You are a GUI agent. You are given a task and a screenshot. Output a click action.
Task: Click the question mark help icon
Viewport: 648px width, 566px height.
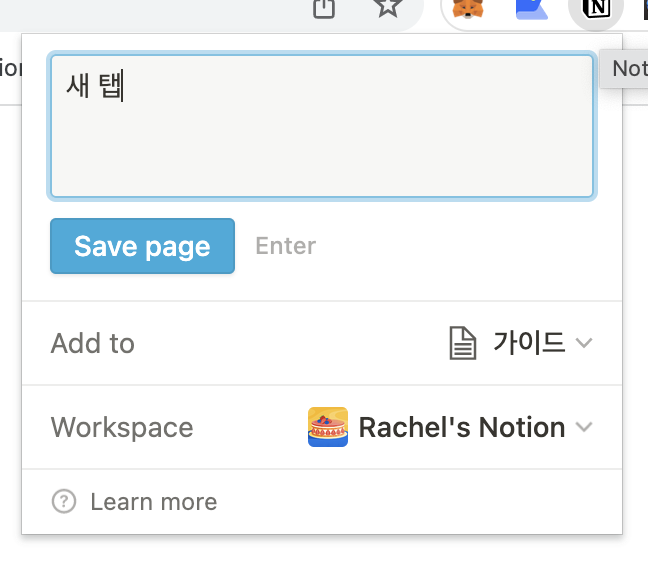coord(64,502)
